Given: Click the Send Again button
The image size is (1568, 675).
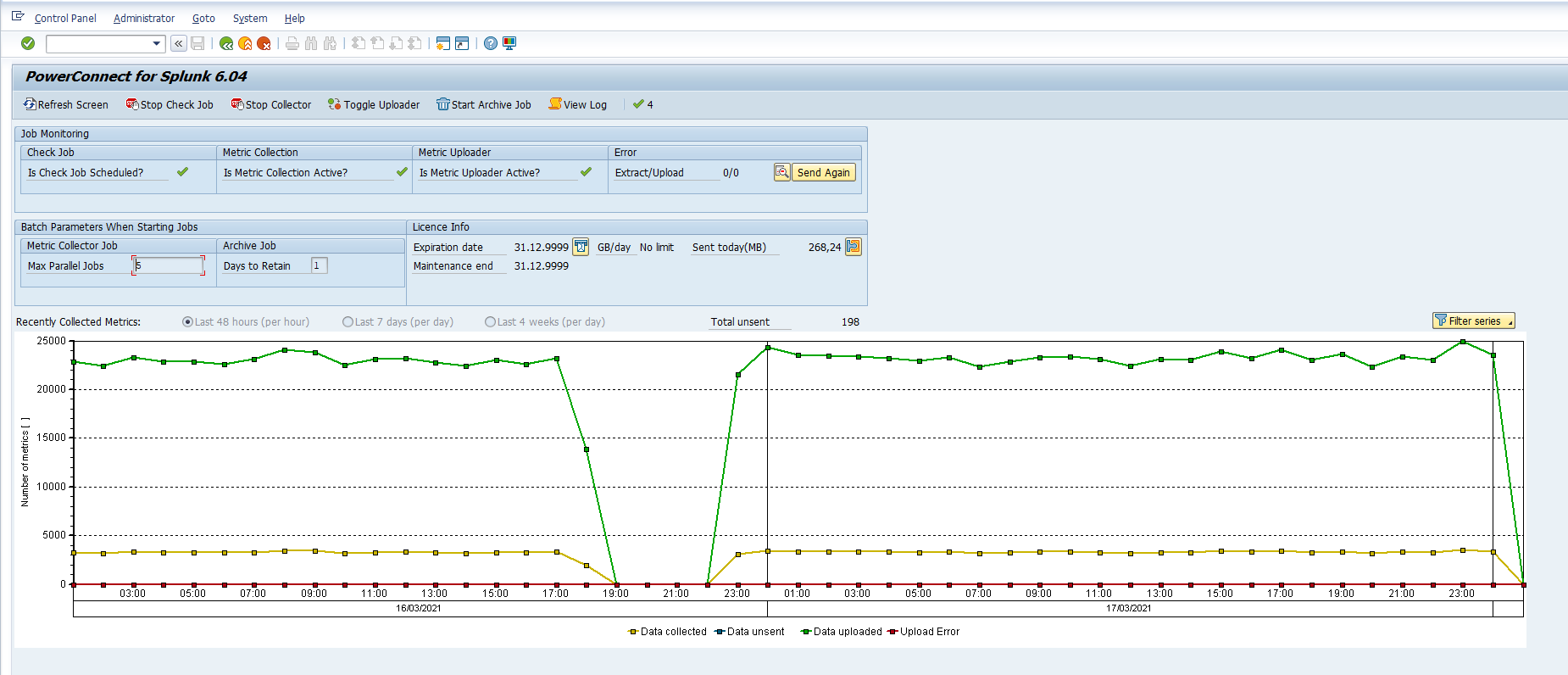Looking at the screenshot, I should 823,172.
